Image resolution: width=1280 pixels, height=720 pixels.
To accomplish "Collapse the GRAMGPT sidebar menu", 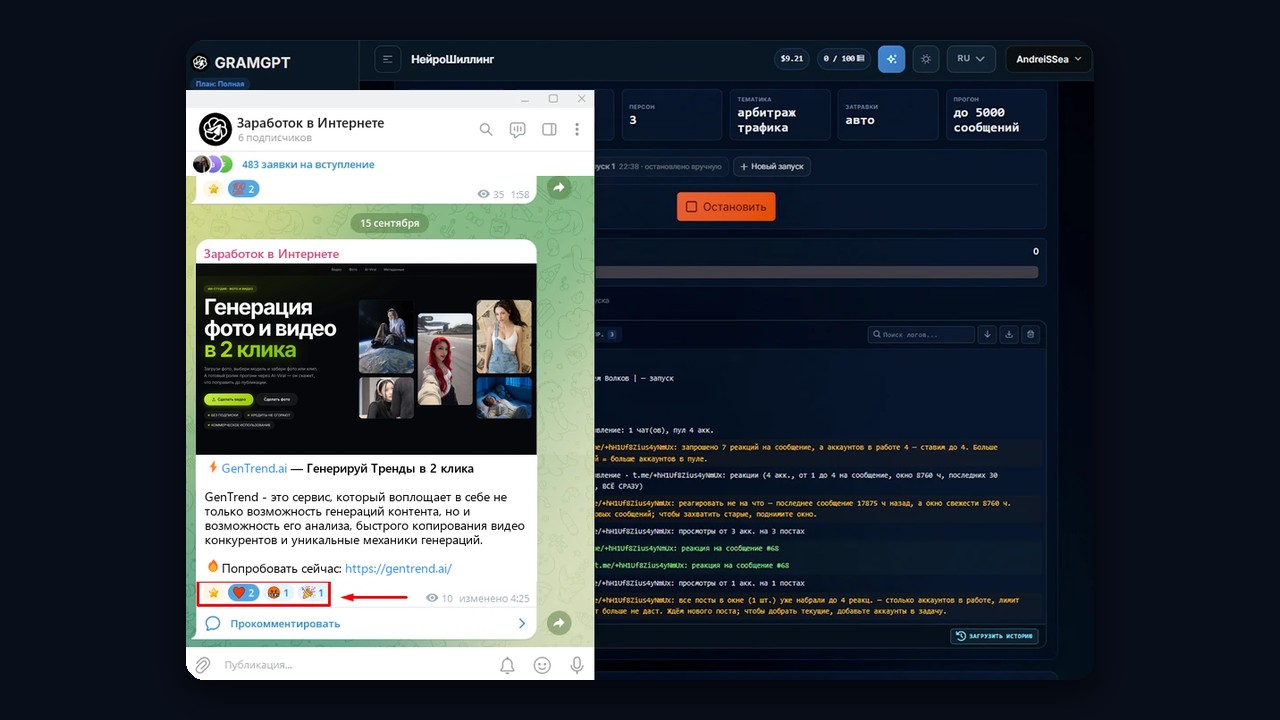I will click(388, 59).
